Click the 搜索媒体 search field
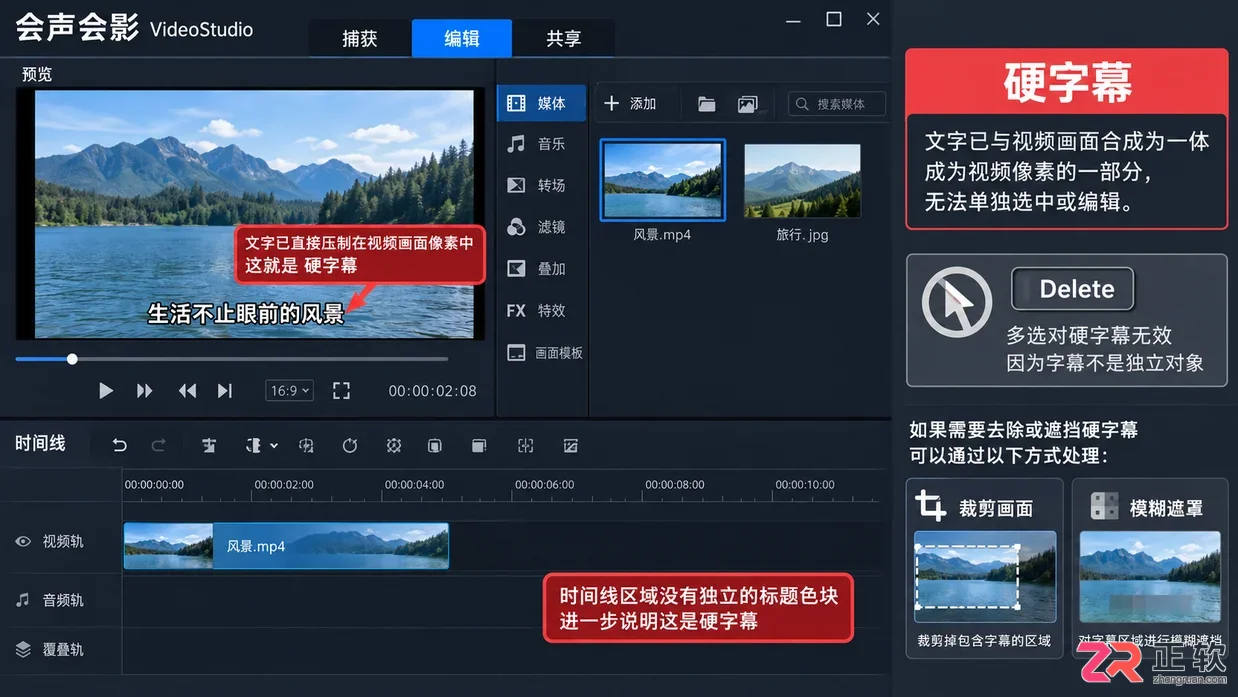The height and width of the screenshot is (697, 1238). [837, 104]
